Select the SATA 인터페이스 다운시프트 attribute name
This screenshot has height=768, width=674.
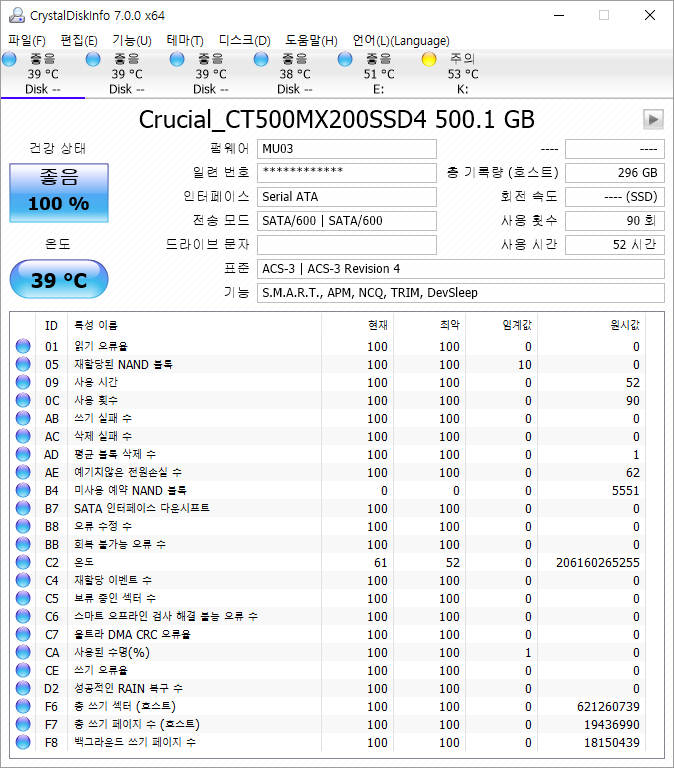point(142,508)
